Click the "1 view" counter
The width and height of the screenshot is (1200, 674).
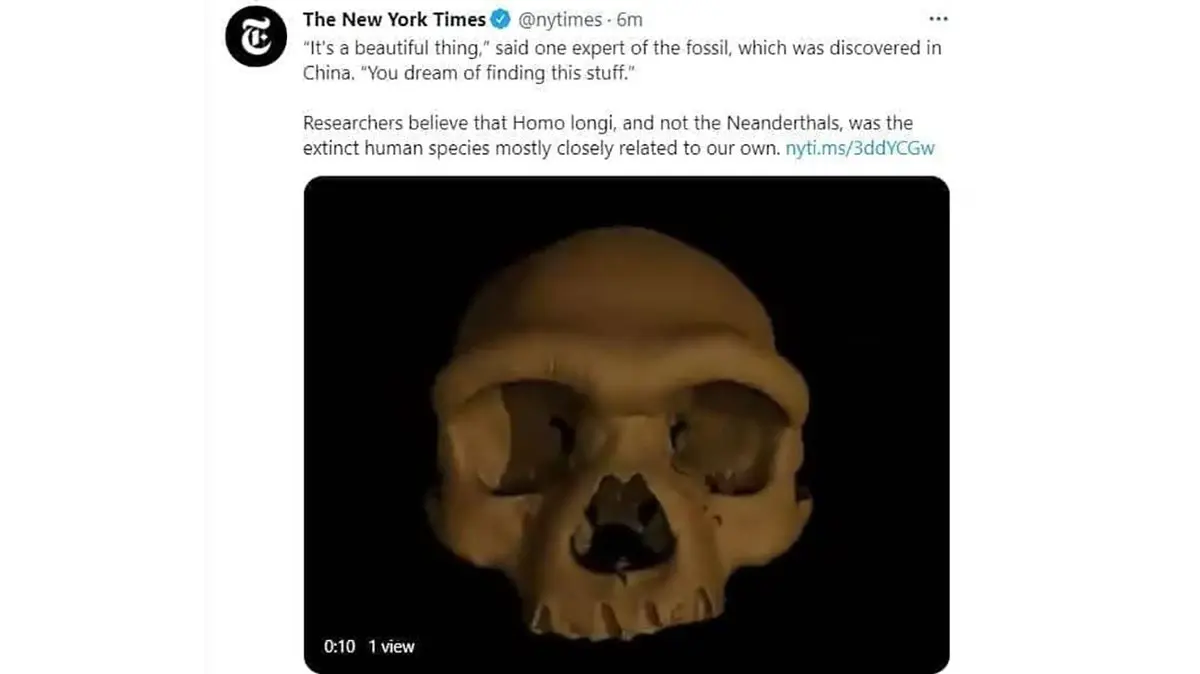tap(391, 647)
